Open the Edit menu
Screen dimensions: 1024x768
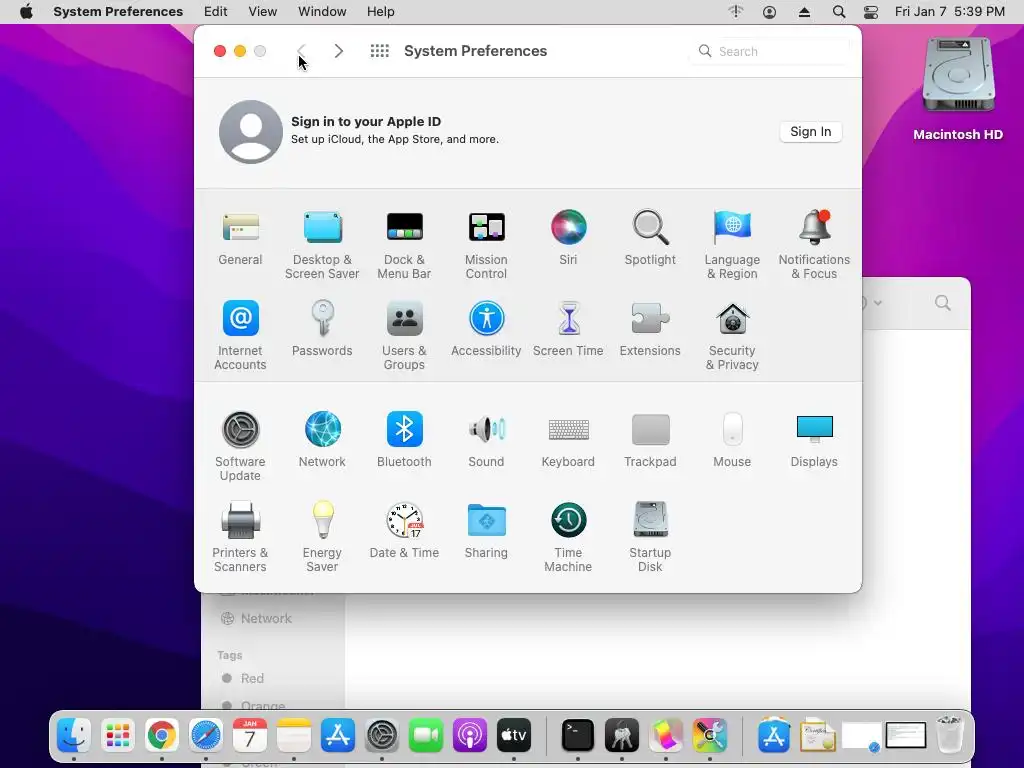(x=216, y=12)
